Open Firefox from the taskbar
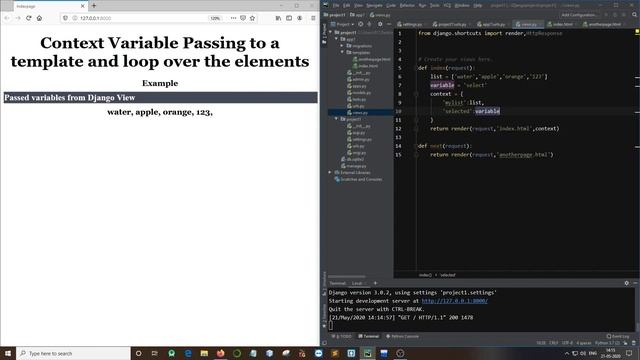640x360 pixels. pyautogui.click(x=220, y=353)
